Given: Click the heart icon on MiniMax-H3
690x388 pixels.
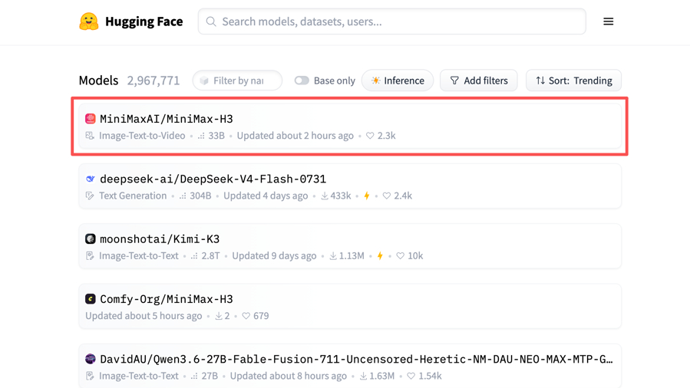Looking at the screenshot, I should click(370, 135).
